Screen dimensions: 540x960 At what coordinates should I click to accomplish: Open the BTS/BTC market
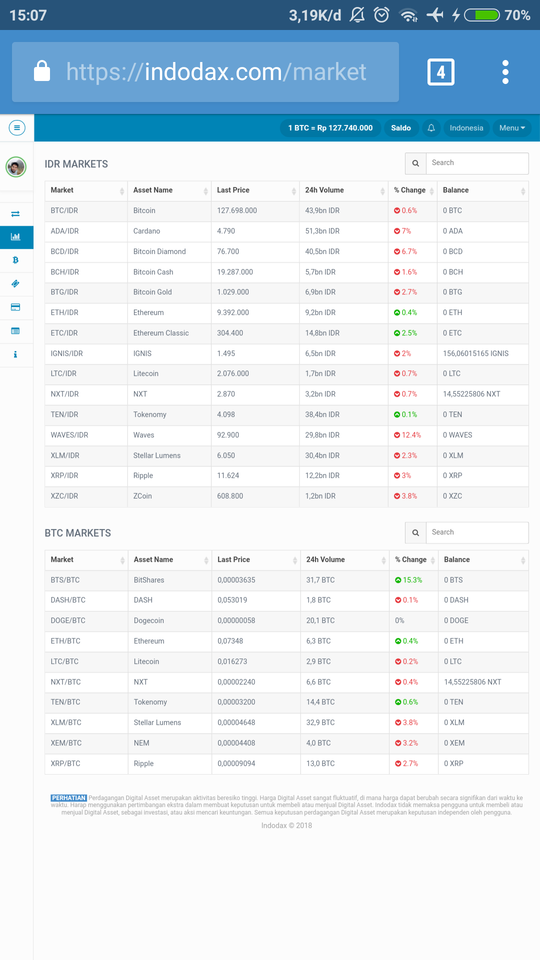[x=287, y=580]
